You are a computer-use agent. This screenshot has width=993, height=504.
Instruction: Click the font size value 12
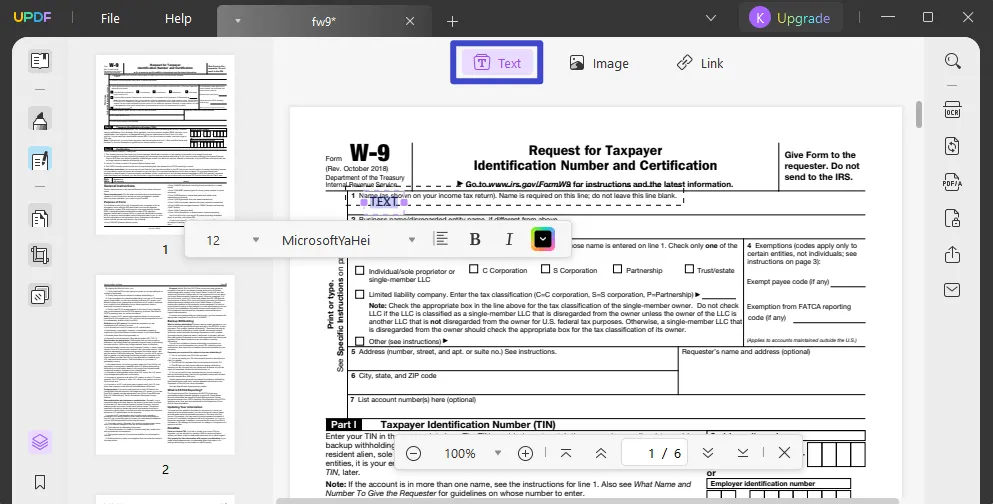click(213, 240)
